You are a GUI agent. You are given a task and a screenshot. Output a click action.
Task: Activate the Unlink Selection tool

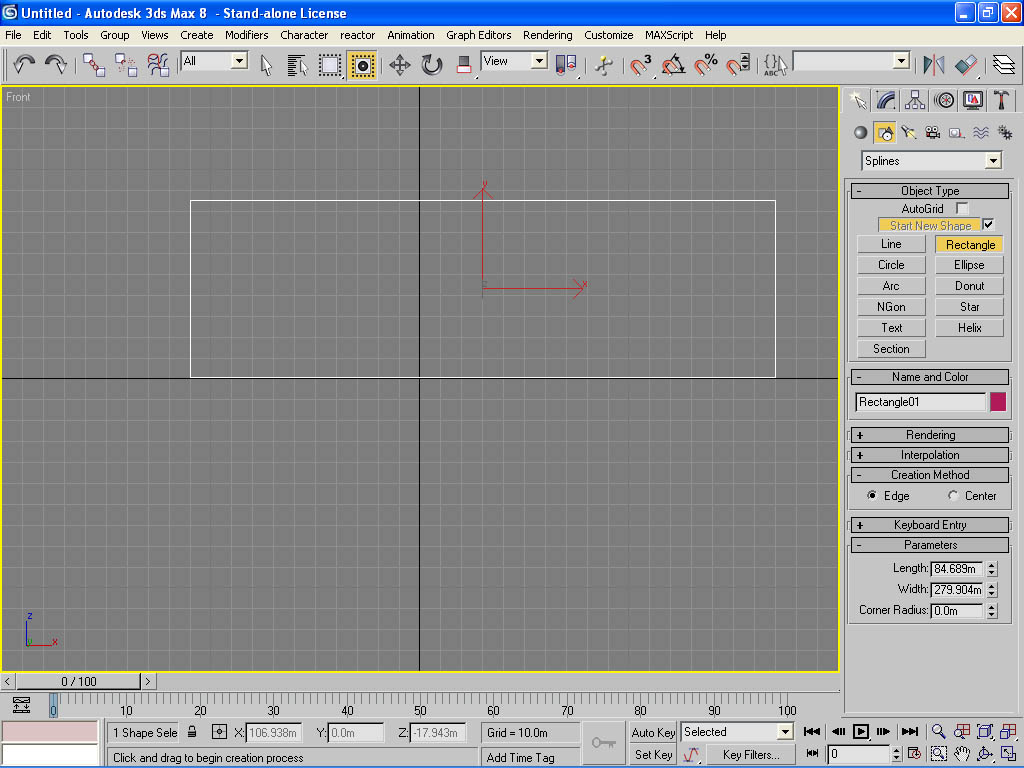(125, 64)
